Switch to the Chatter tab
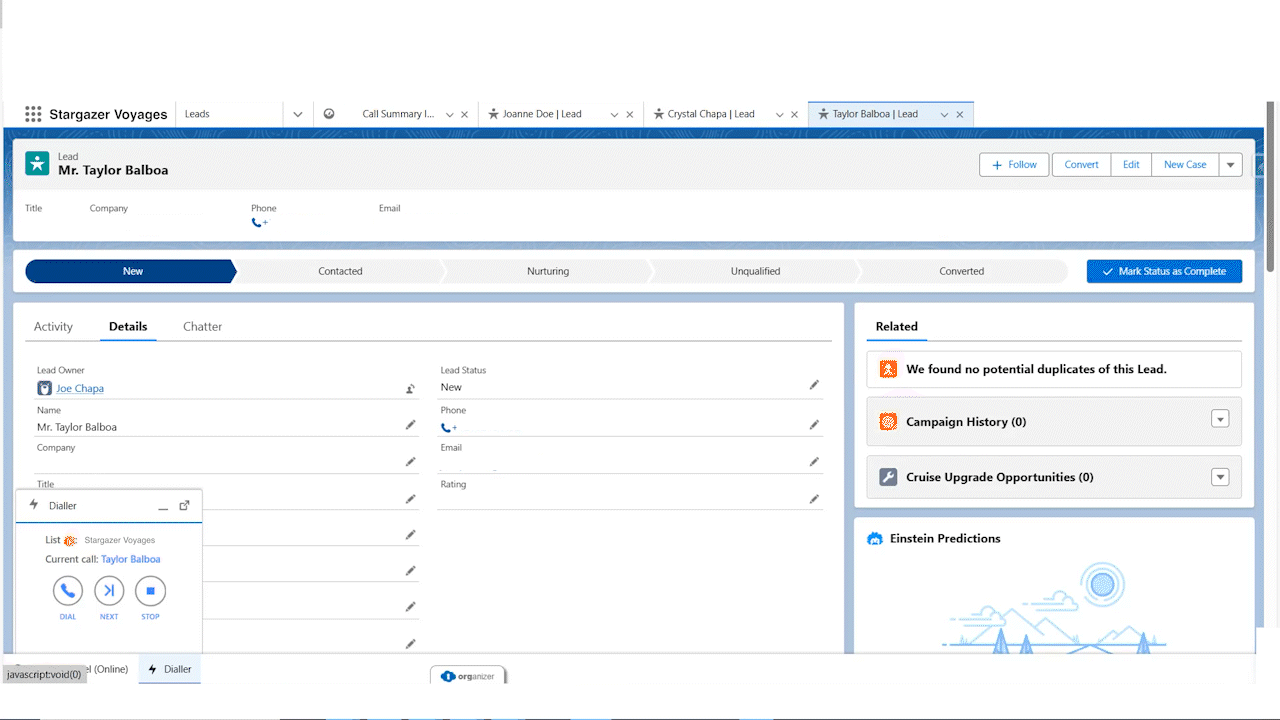The width and height of the screenshot is (1280, 720). click(202, 327)
